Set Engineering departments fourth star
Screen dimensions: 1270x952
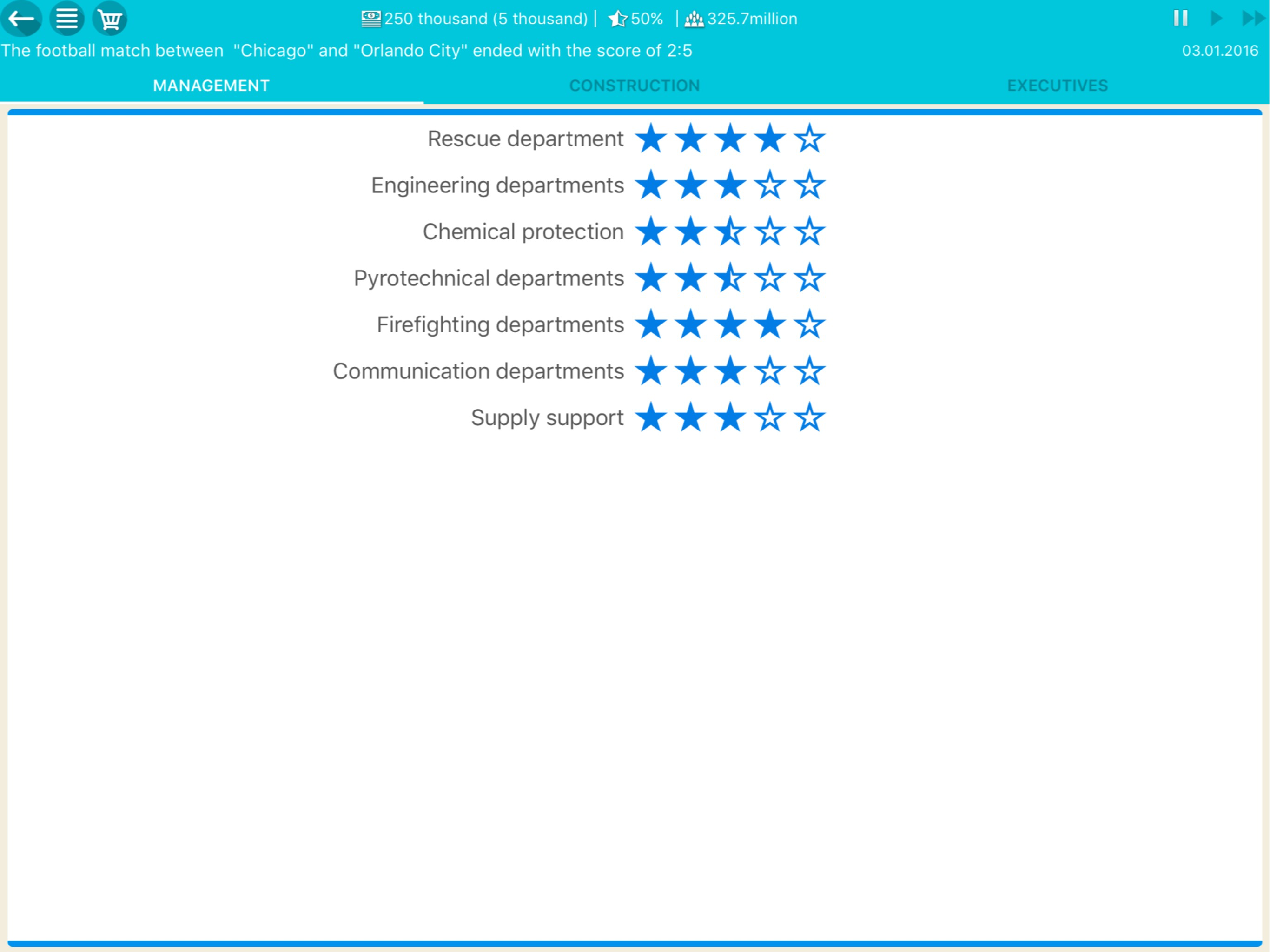coord(770,185)
